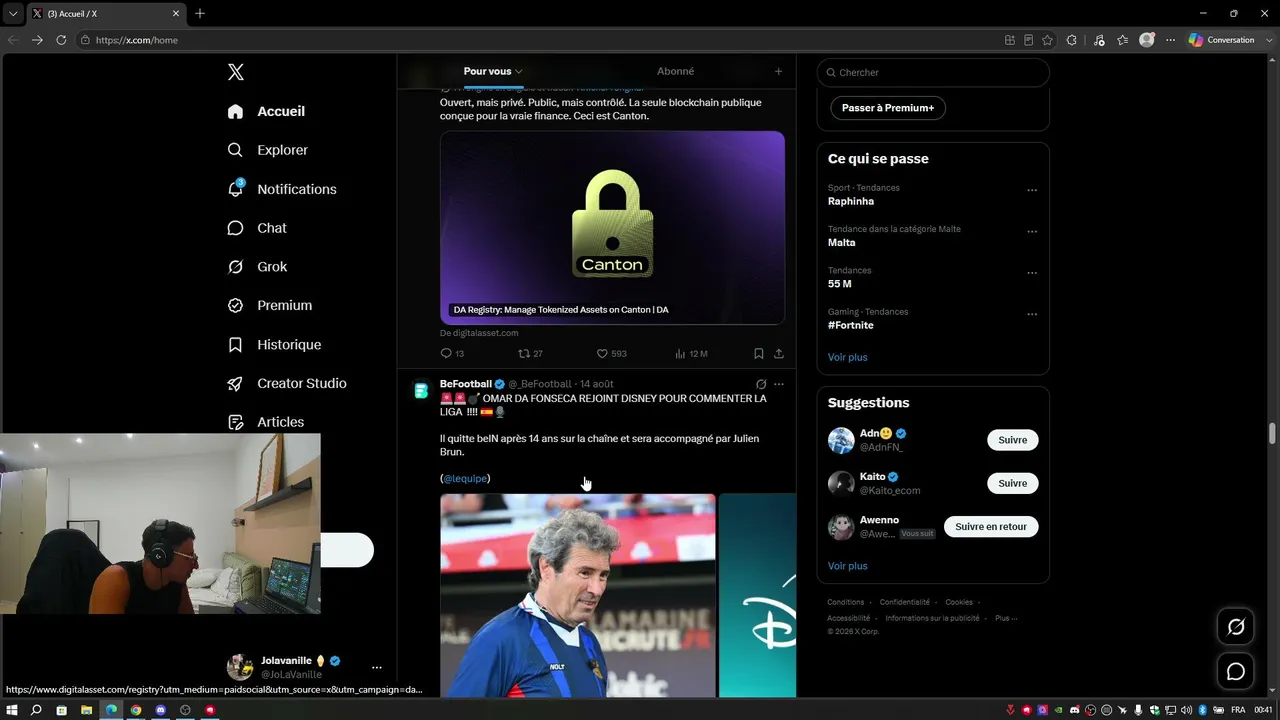Open the Adn profile avatar
The width and height of the screenshot is (1280, 720).
pos(841,440)
